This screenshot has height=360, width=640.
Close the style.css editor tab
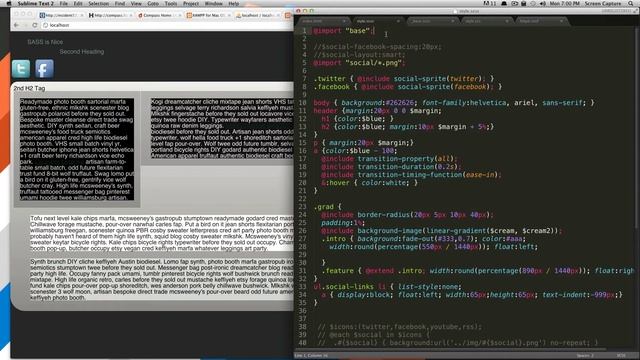click(507, 21)
